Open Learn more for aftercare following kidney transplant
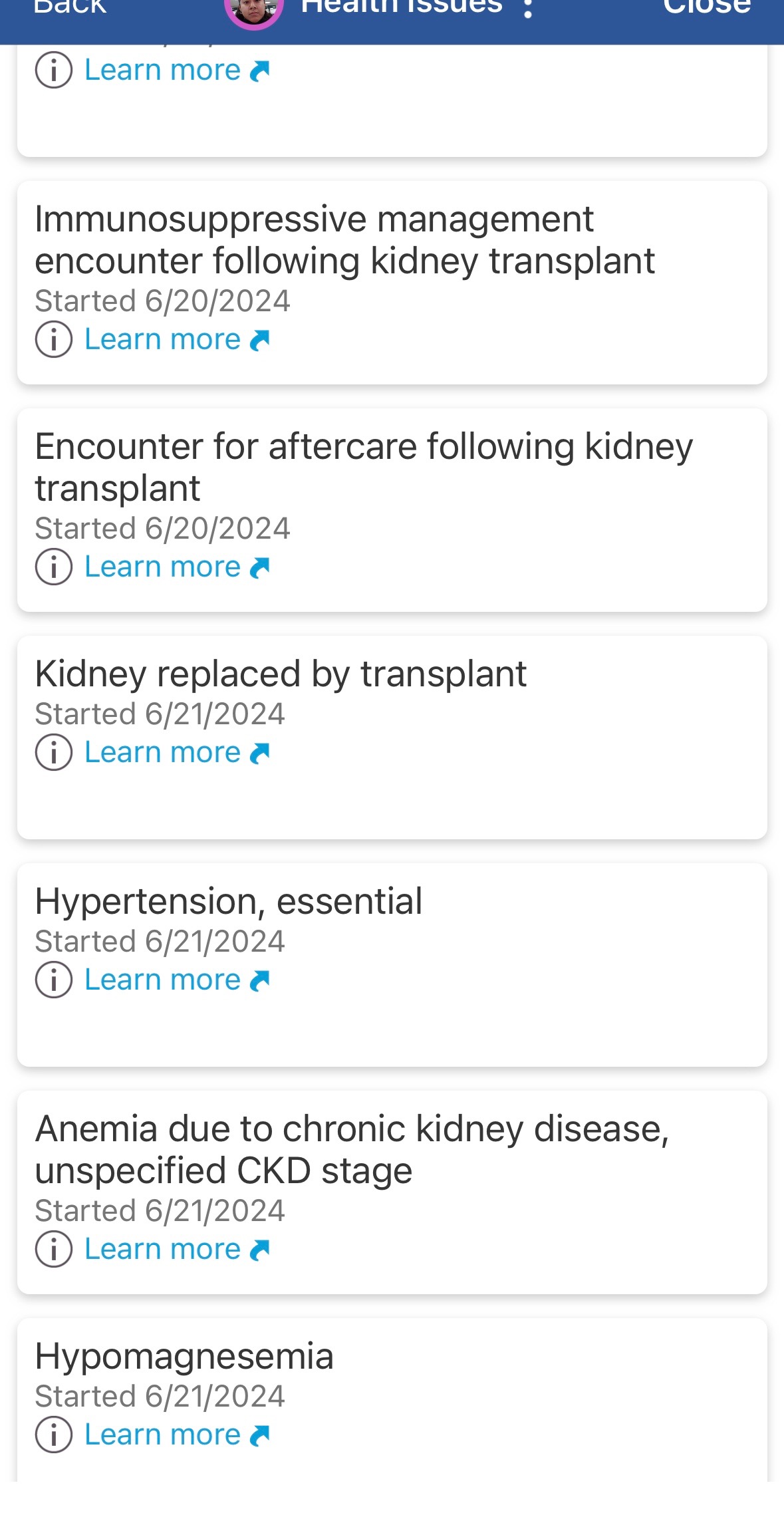 tap(176, 567)
